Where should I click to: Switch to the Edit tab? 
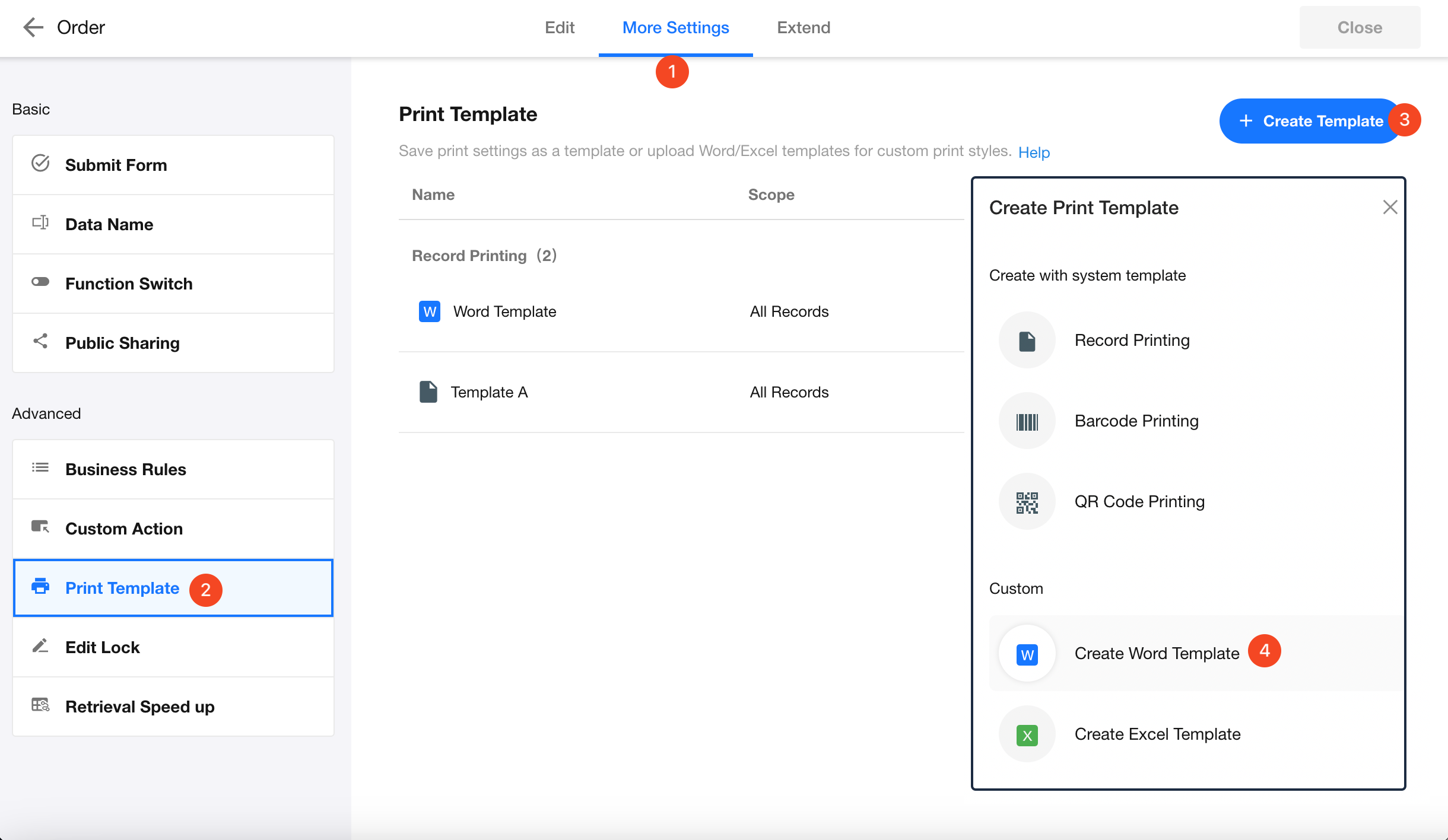(559, 27)
